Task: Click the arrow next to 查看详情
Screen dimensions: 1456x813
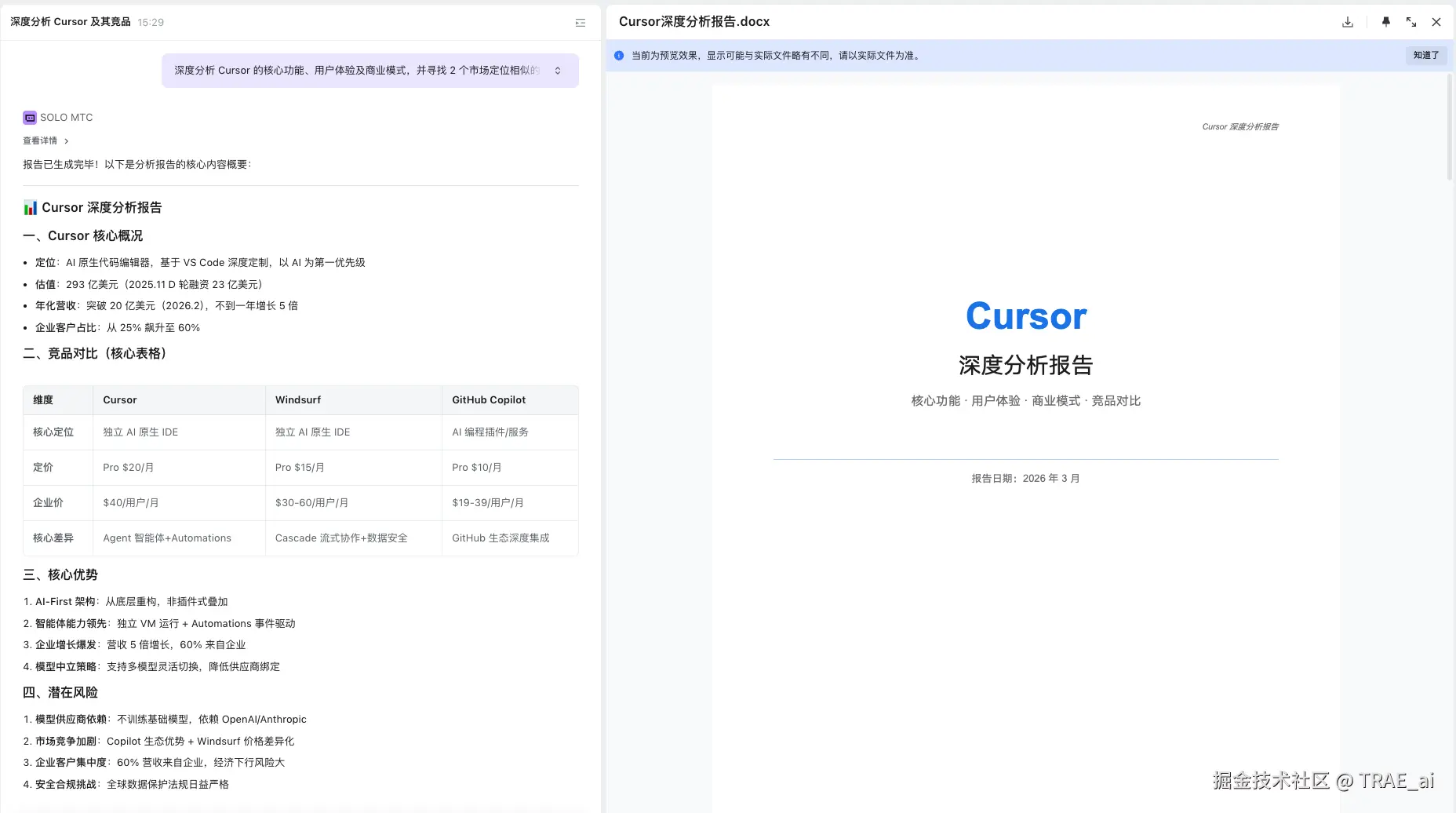Action: [x=67, y=141]
